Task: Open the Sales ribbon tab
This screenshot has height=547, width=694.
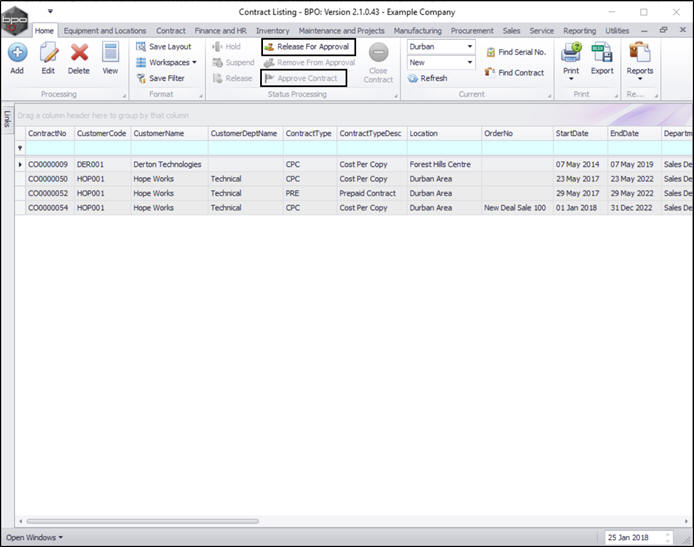Action: click(511, 31)
